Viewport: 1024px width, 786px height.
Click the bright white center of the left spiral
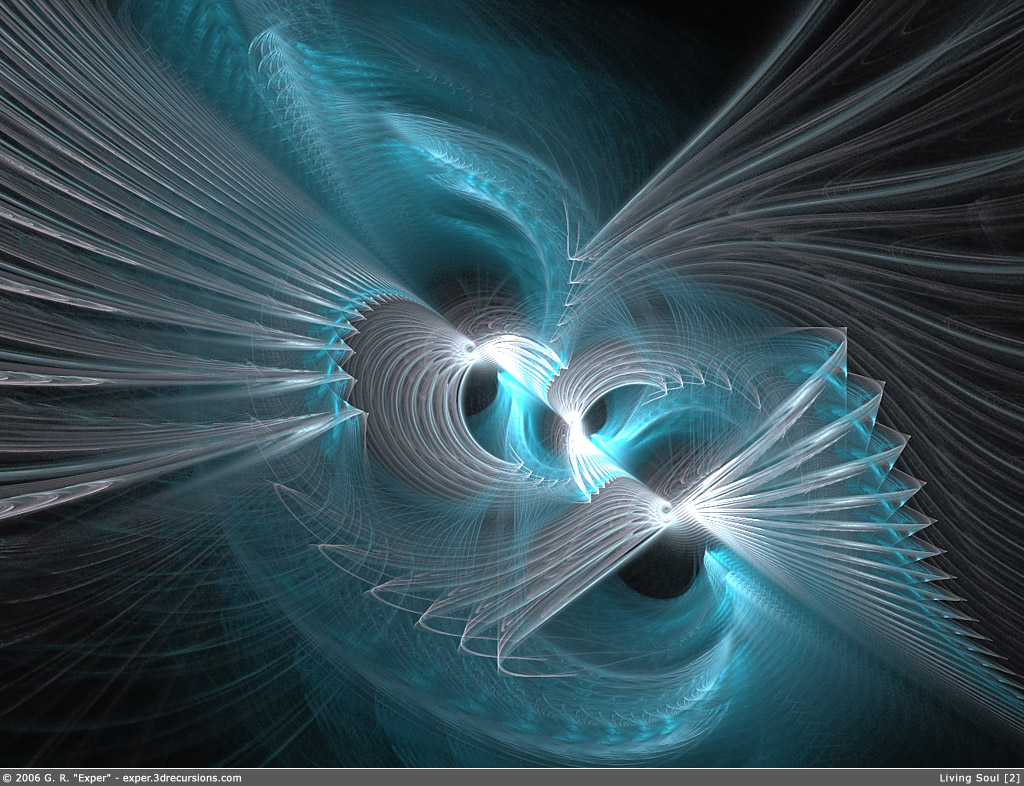[x=468, y=348]
